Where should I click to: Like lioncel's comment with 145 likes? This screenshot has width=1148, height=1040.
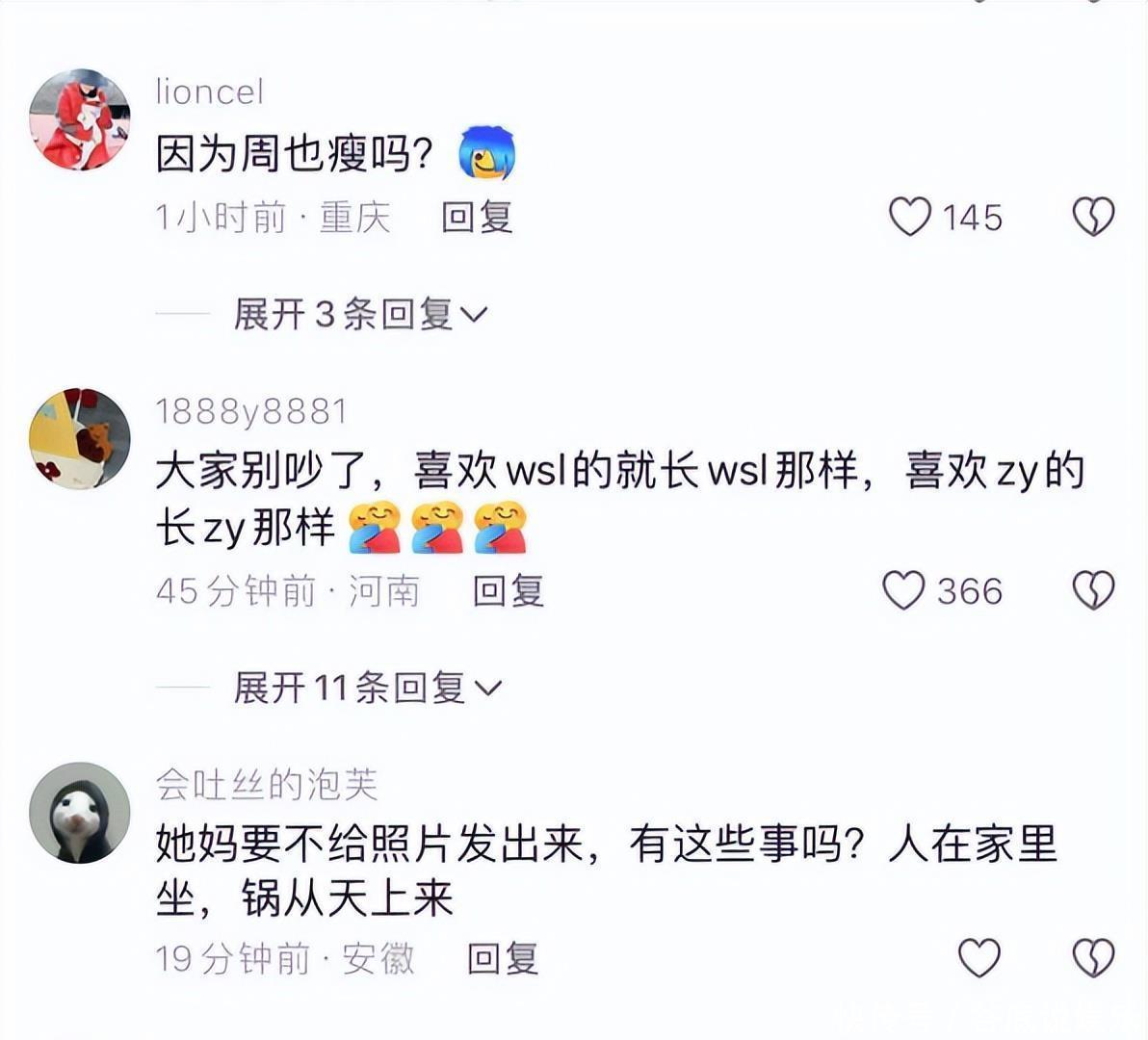pos(910,218)
